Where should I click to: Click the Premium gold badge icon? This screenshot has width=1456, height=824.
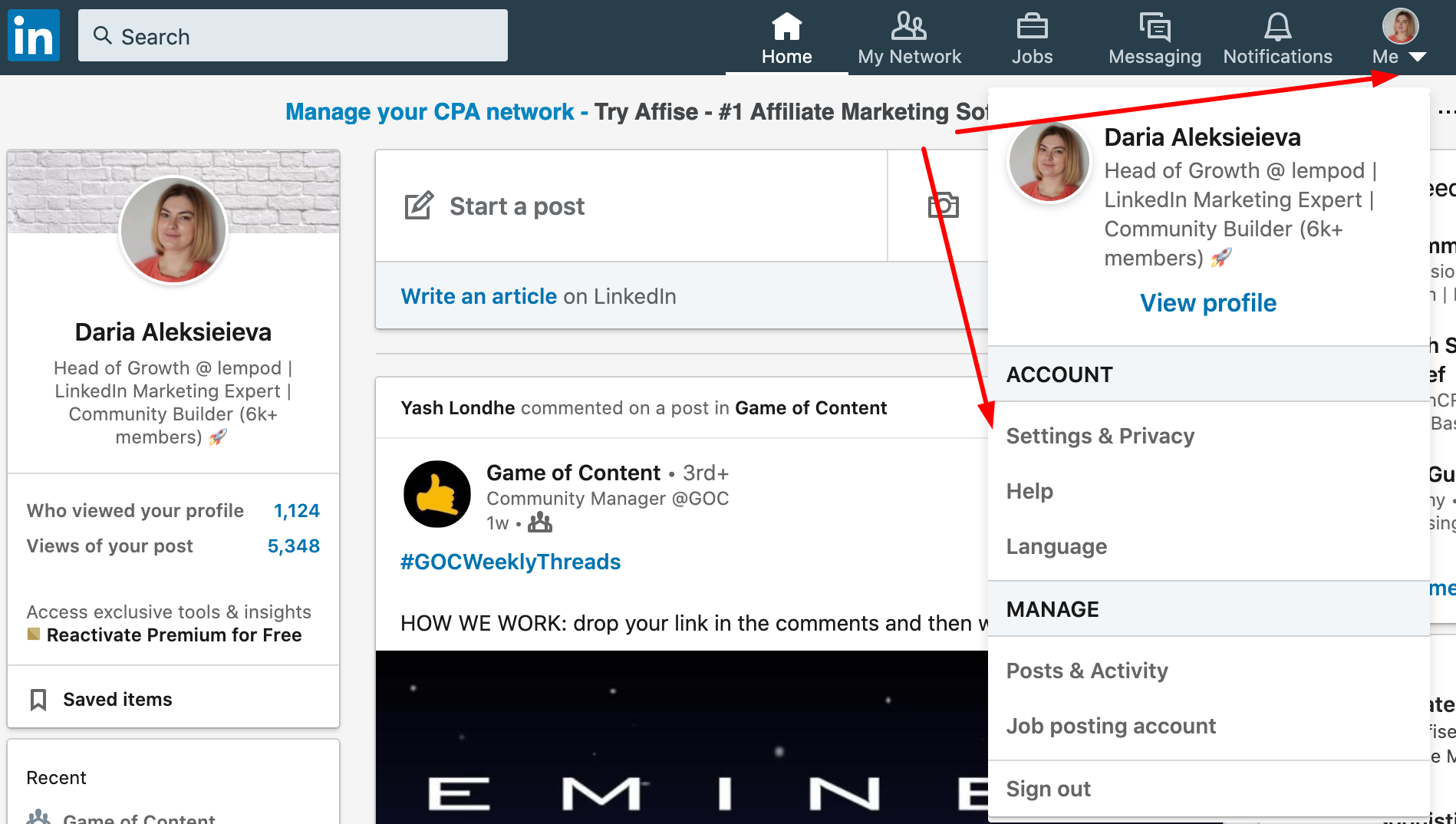(33, 634)
